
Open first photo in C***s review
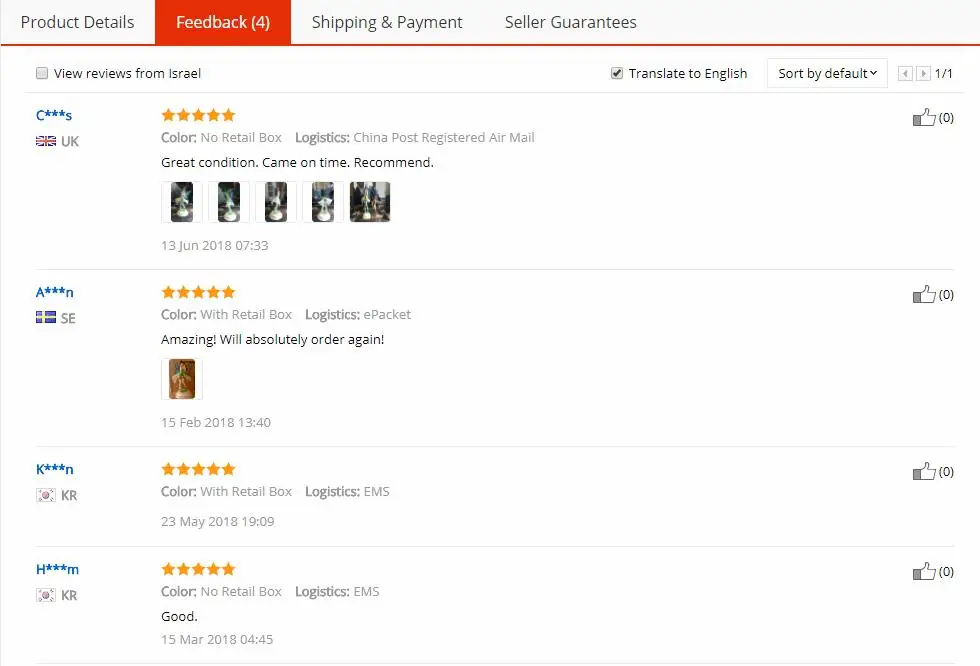pyautogui.click(x=182, y=202)
